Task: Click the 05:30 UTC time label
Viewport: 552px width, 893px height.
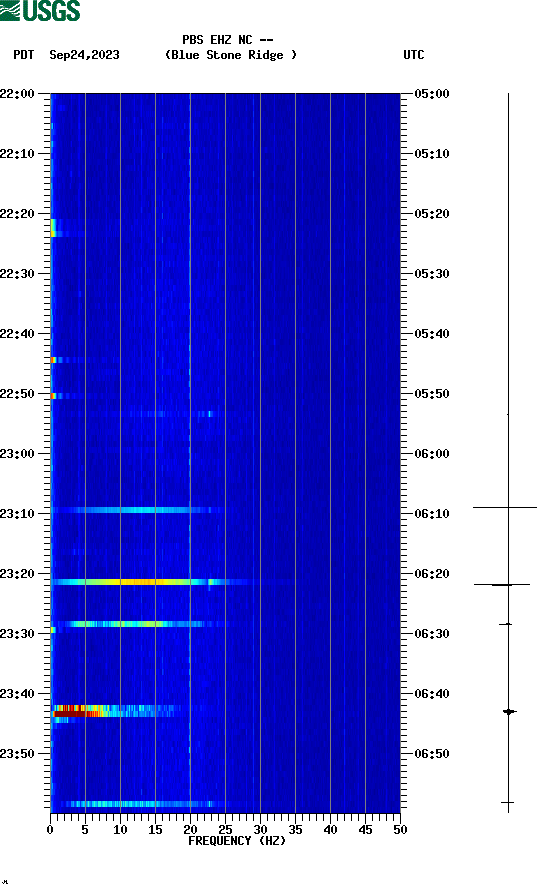Action: pyautogui.click(x=432, y=274)
